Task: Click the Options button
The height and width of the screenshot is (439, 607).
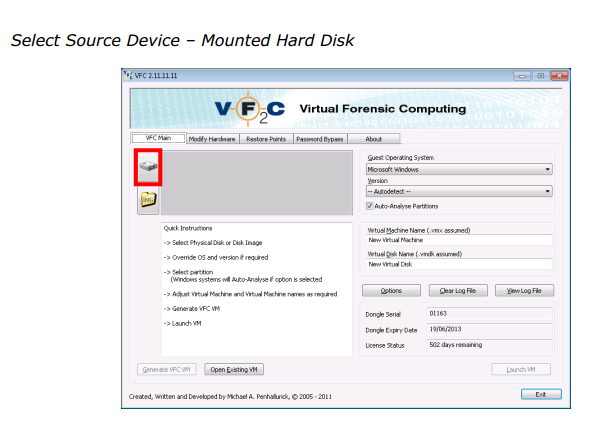Action: [391, 291]
